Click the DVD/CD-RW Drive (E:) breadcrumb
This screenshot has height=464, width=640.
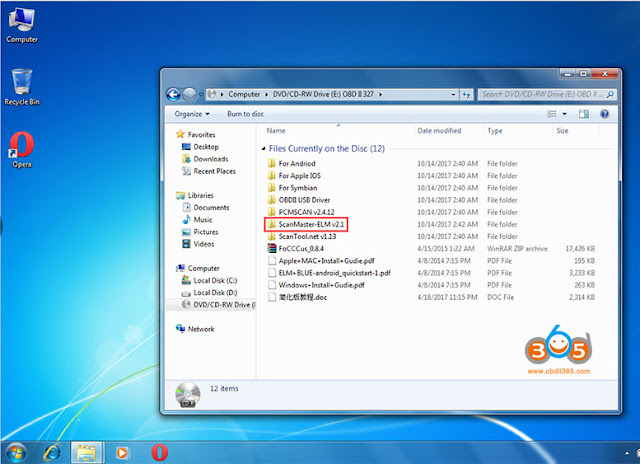pos(323,94)
